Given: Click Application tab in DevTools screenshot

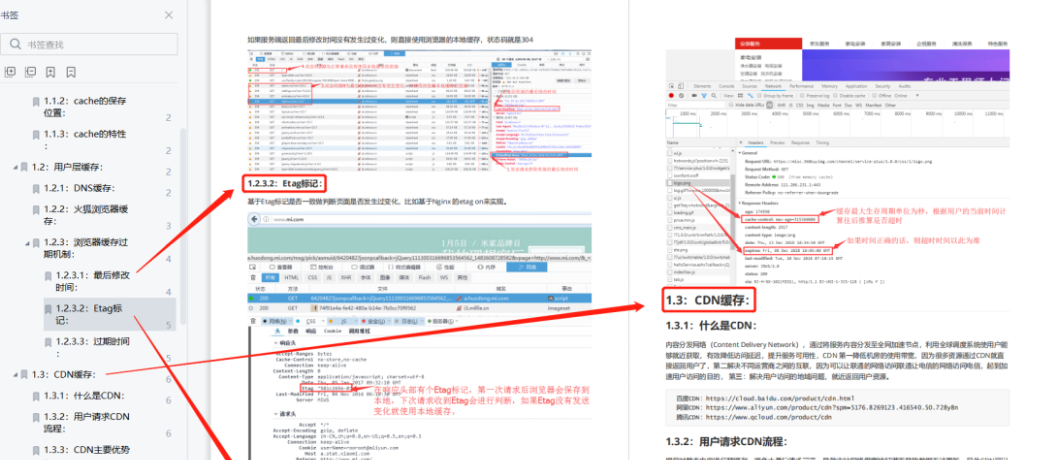Looking at the screenshot, I should [x=856, y=86].
